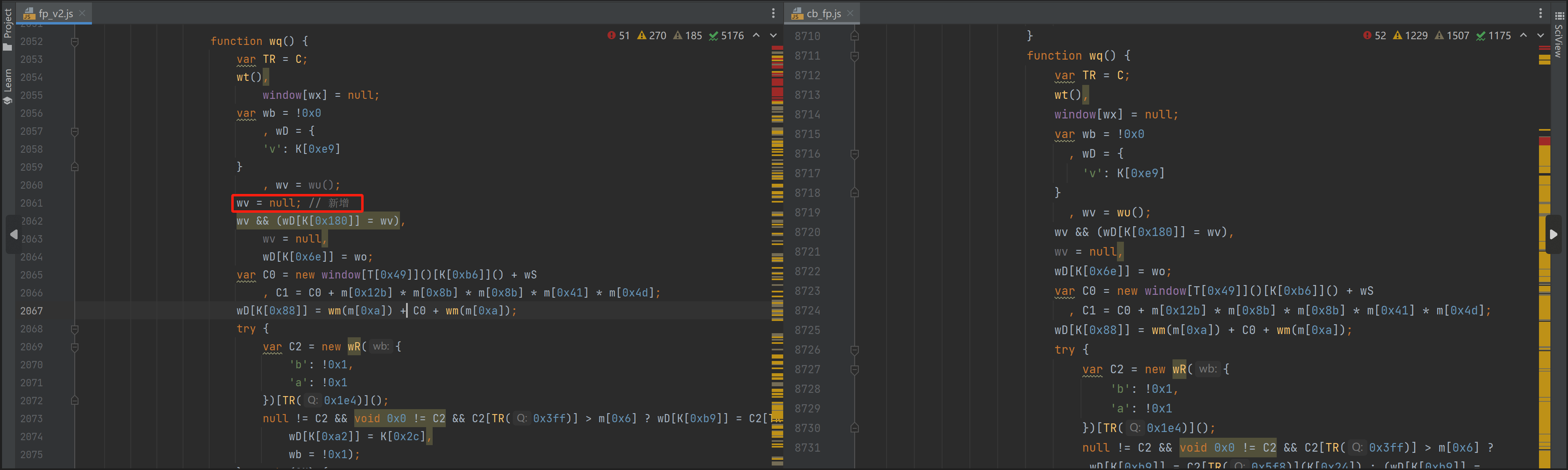Click fold end marker at line 2072

click(x=75, y=401)
